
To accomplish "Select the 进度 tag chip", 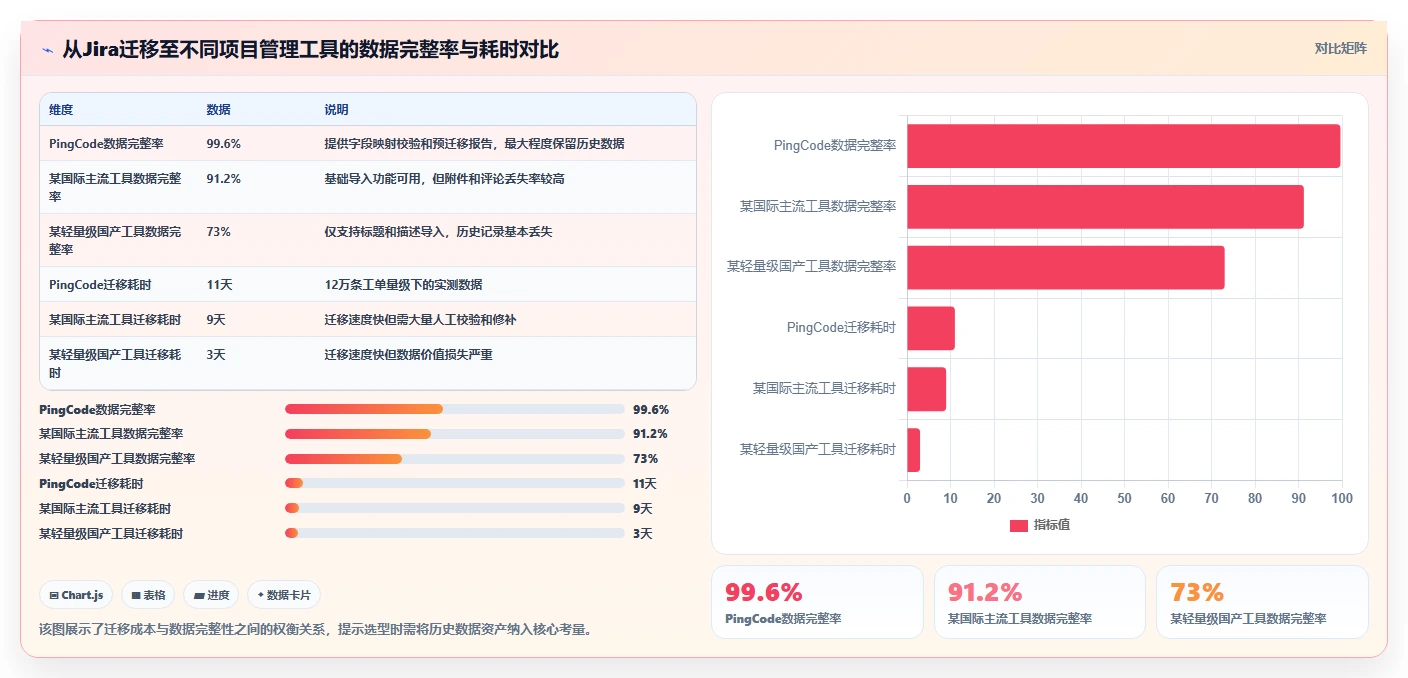I will (211, 595).
